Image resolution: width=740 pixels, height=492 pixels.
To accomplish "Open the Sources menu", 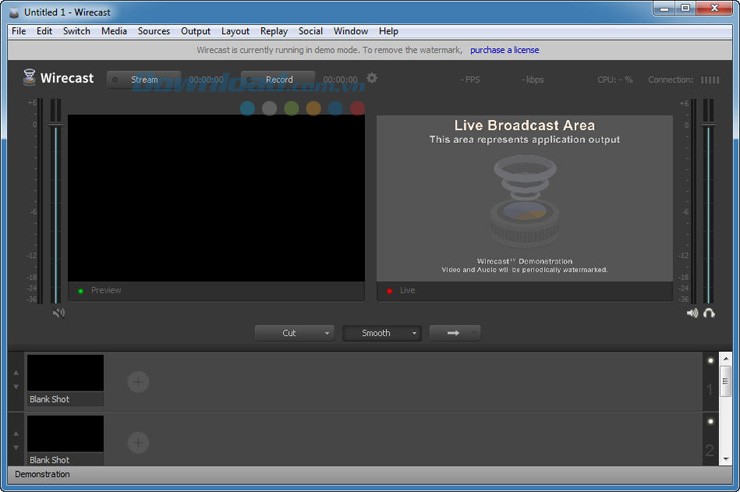I will (154, 31).
